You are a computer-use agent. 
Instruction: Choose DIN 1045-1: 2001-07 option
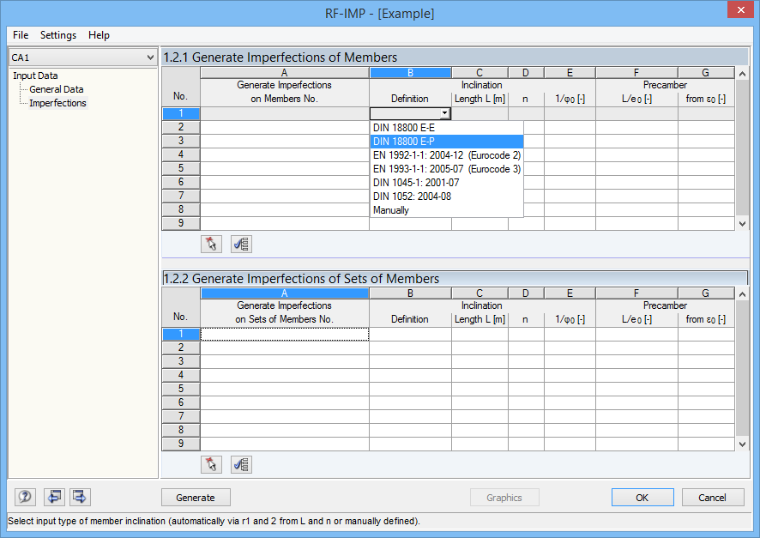click(x=446, y=183)
